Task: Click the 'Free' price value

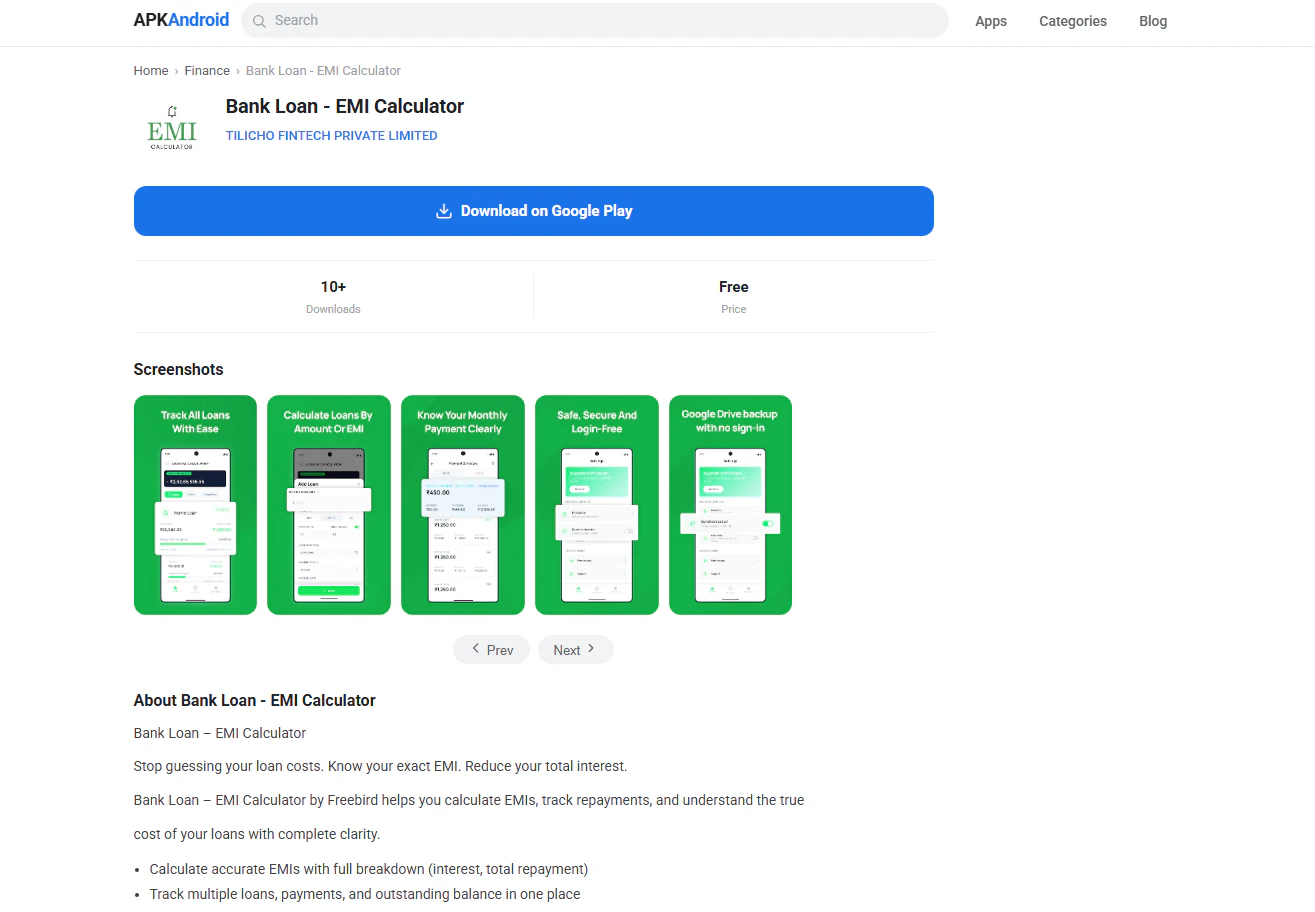Action: point(734,287)
